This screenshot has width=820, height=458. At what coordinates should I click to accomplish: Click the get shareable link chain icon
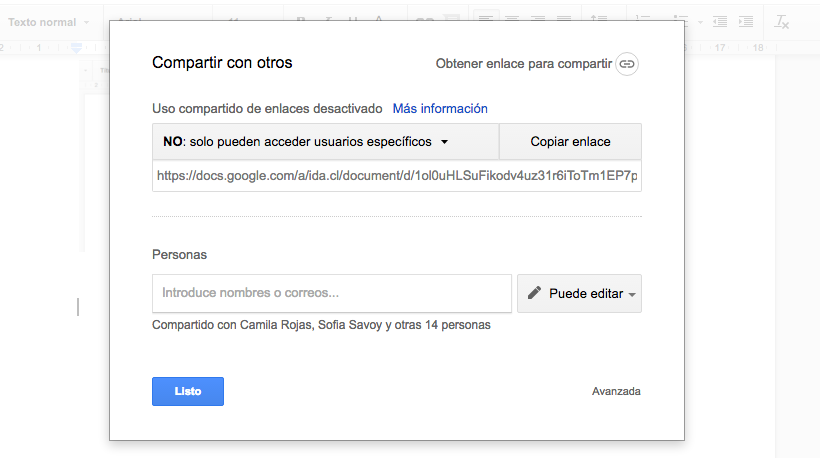[x=627, y=64]
